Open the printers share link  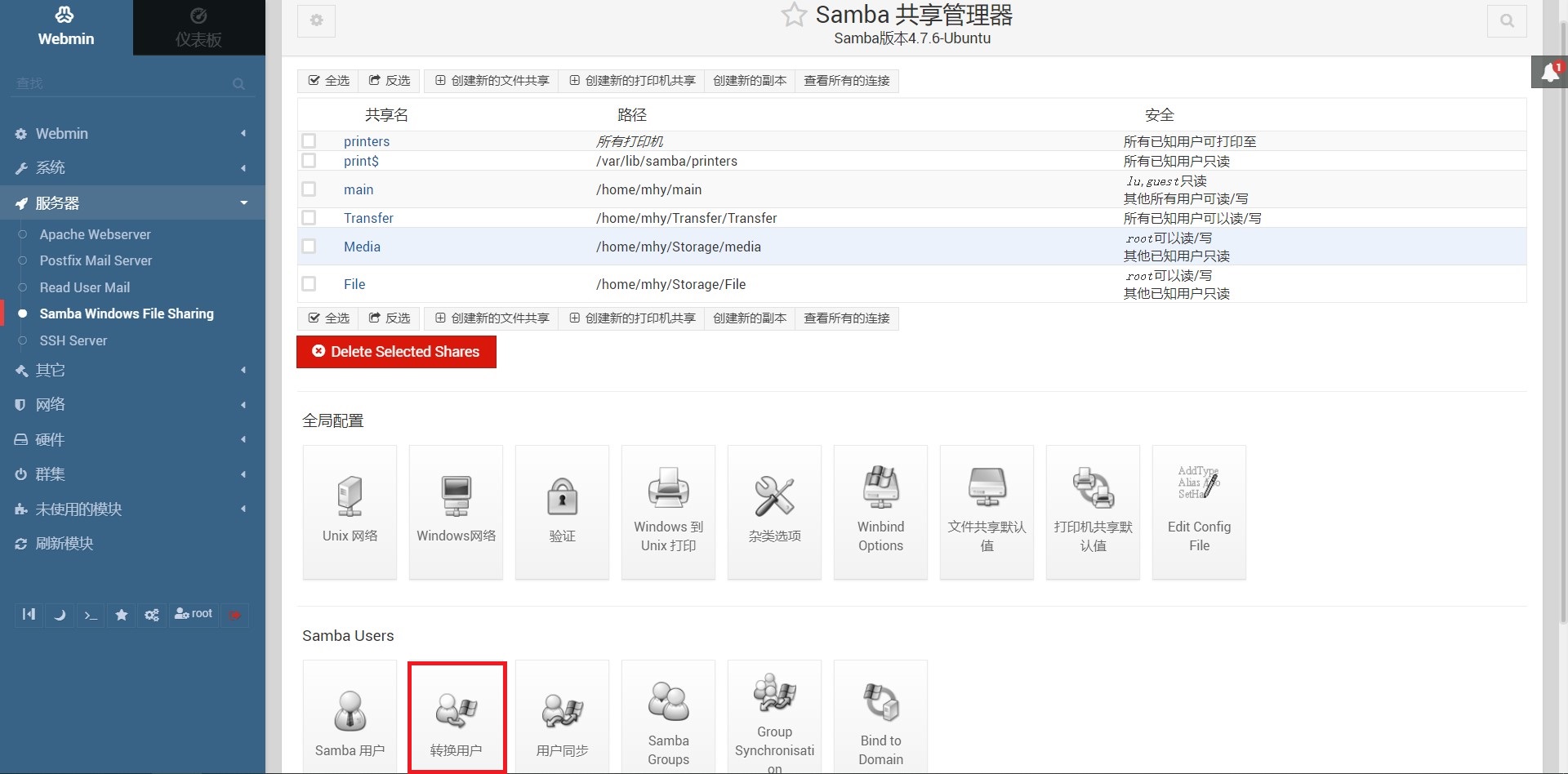tap(367, 141)
